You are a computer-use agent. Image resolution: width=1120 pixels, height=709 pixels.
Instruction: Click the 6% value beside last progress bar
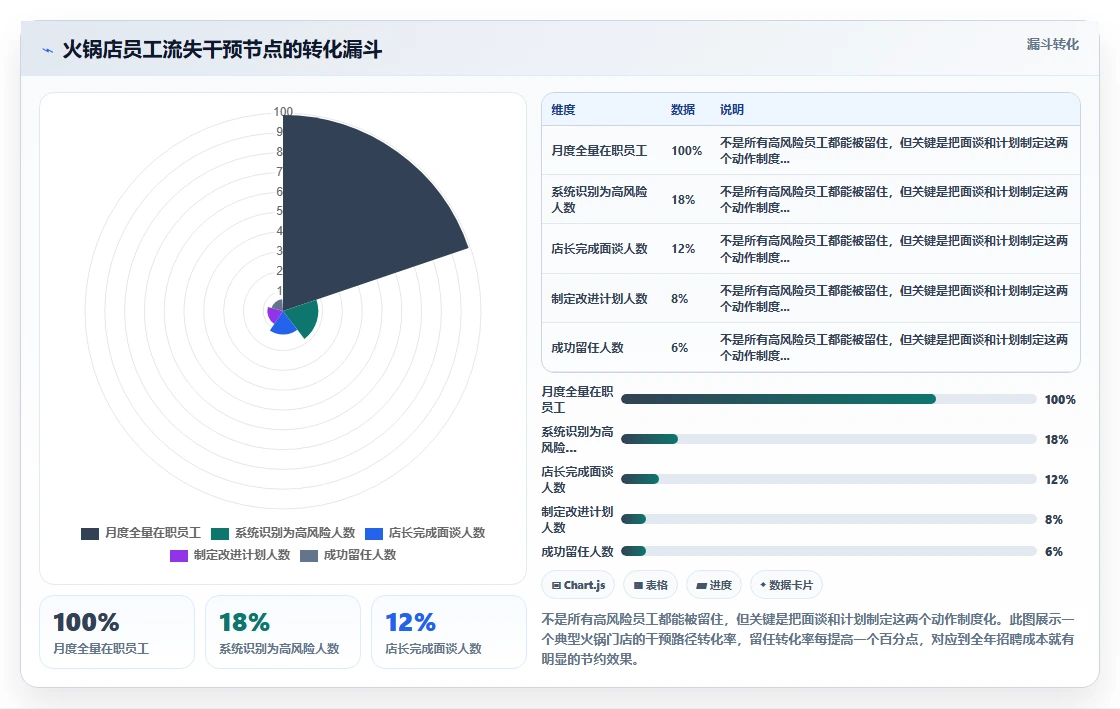coord(1054,552)
